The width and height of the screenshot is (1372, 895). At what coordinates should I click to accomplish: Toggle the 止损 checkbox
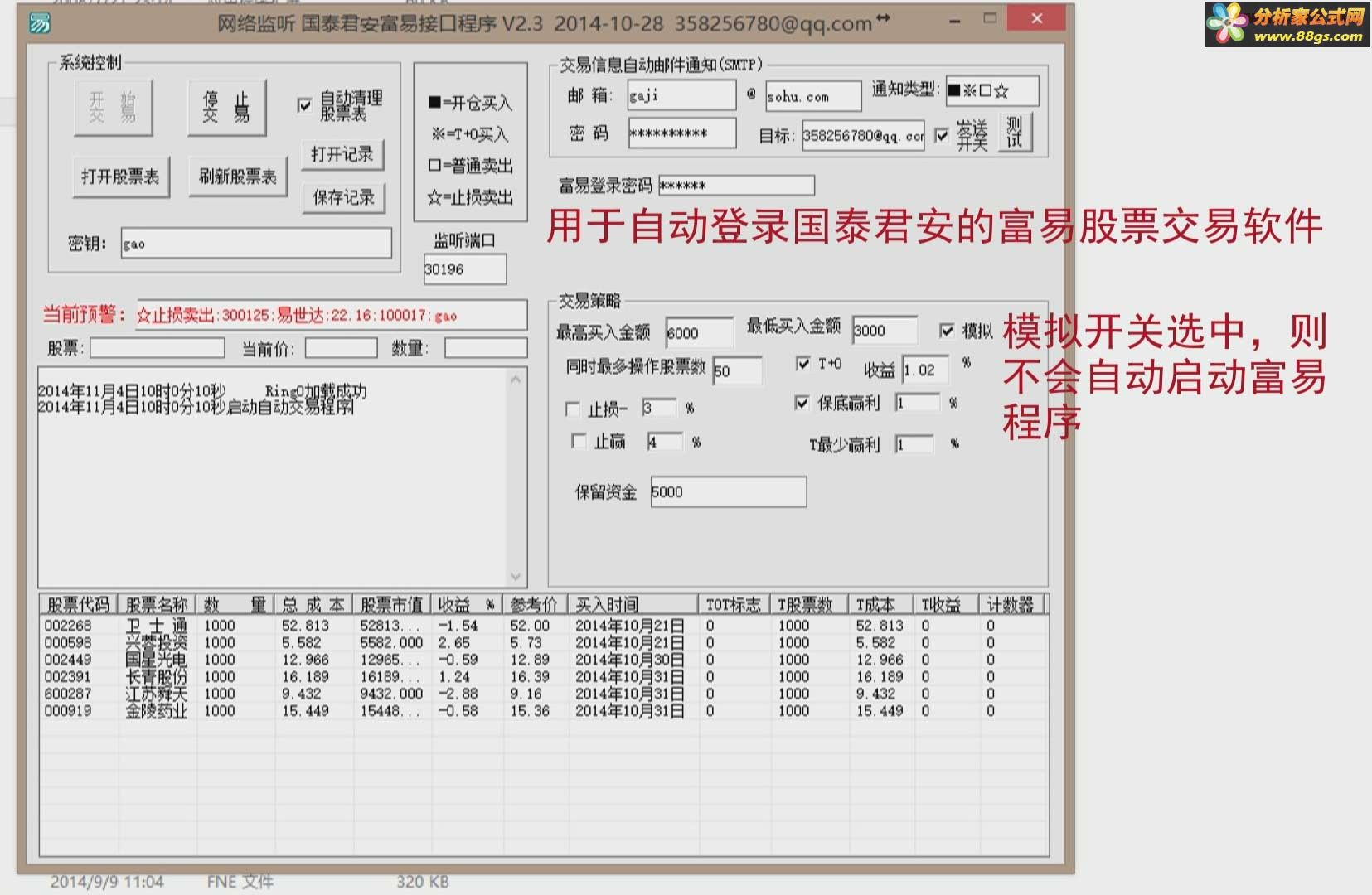pos(572,409)
